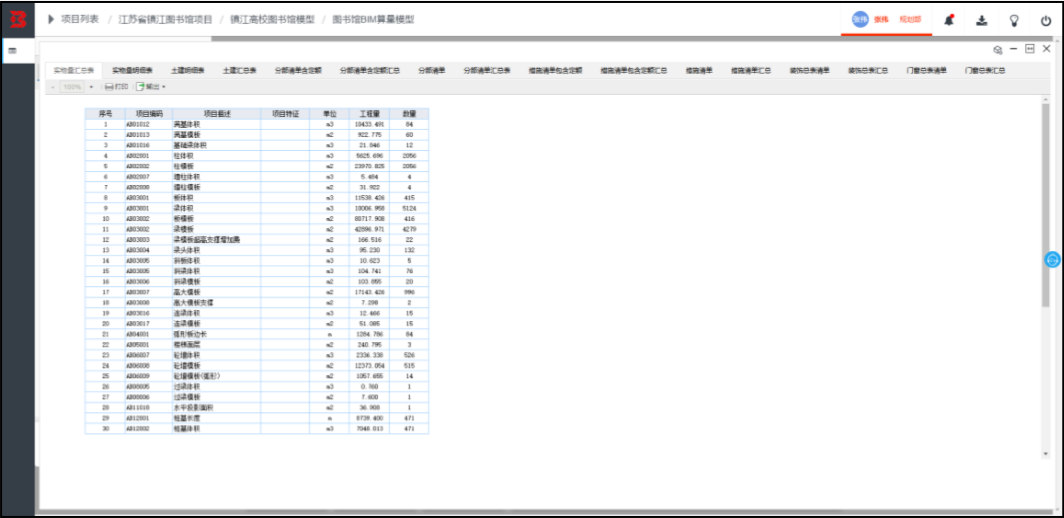Click the zoom in plus button
1064x518 pixels.
pos(91,87)
